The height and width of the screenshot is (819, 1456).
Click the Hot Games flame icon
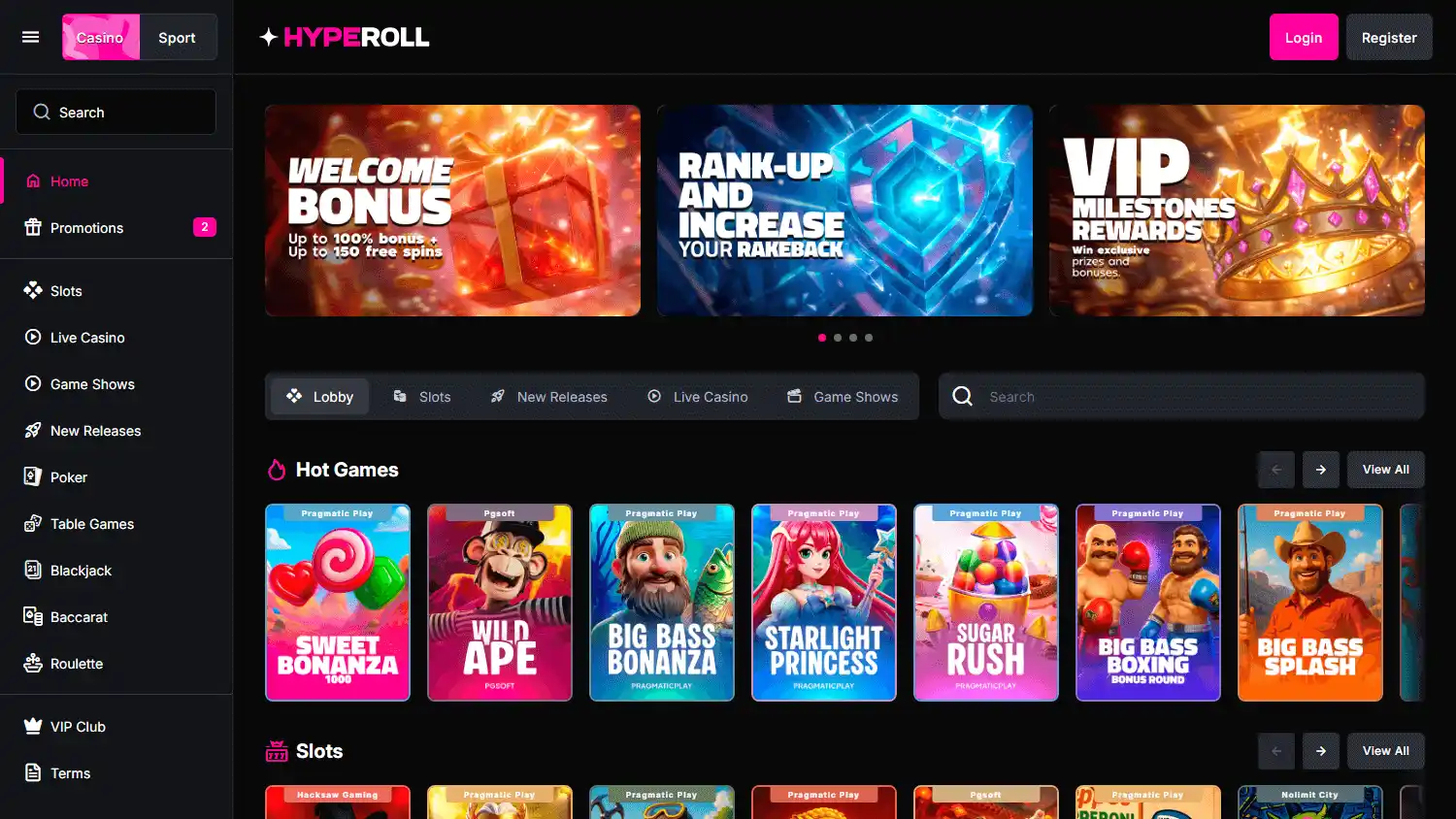tap(277, 470)
